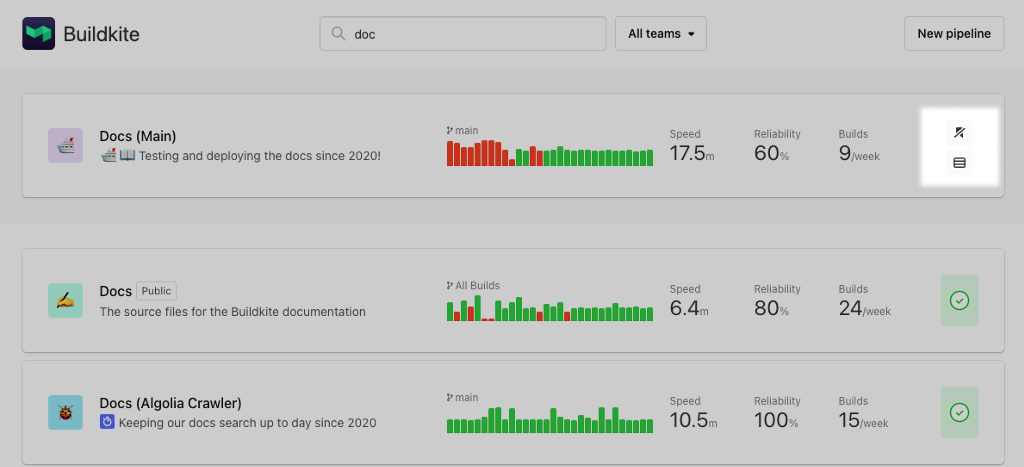
Task: Click the green passed checkmark for Docs (Algolia Crawler)
Action: (x=959, y=412)
